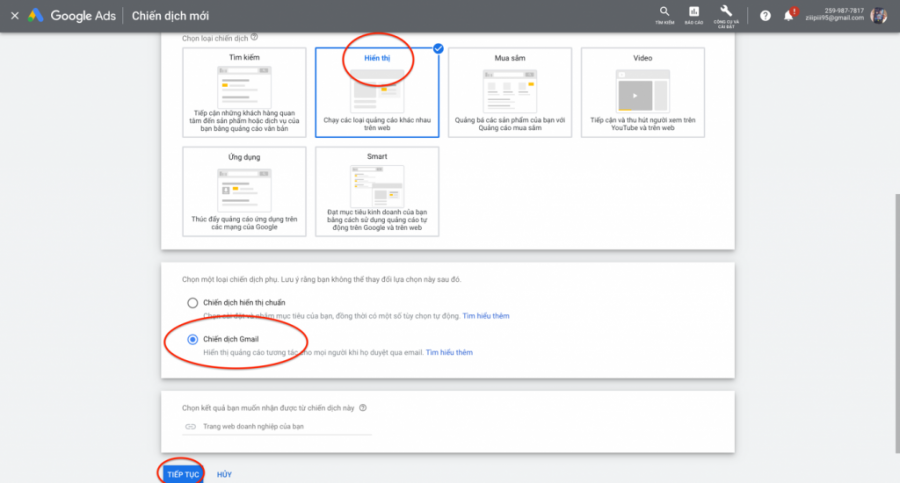Click the Trang web doanh nghiệp của bạn field

pyautogui.click(x=277, y=427)
